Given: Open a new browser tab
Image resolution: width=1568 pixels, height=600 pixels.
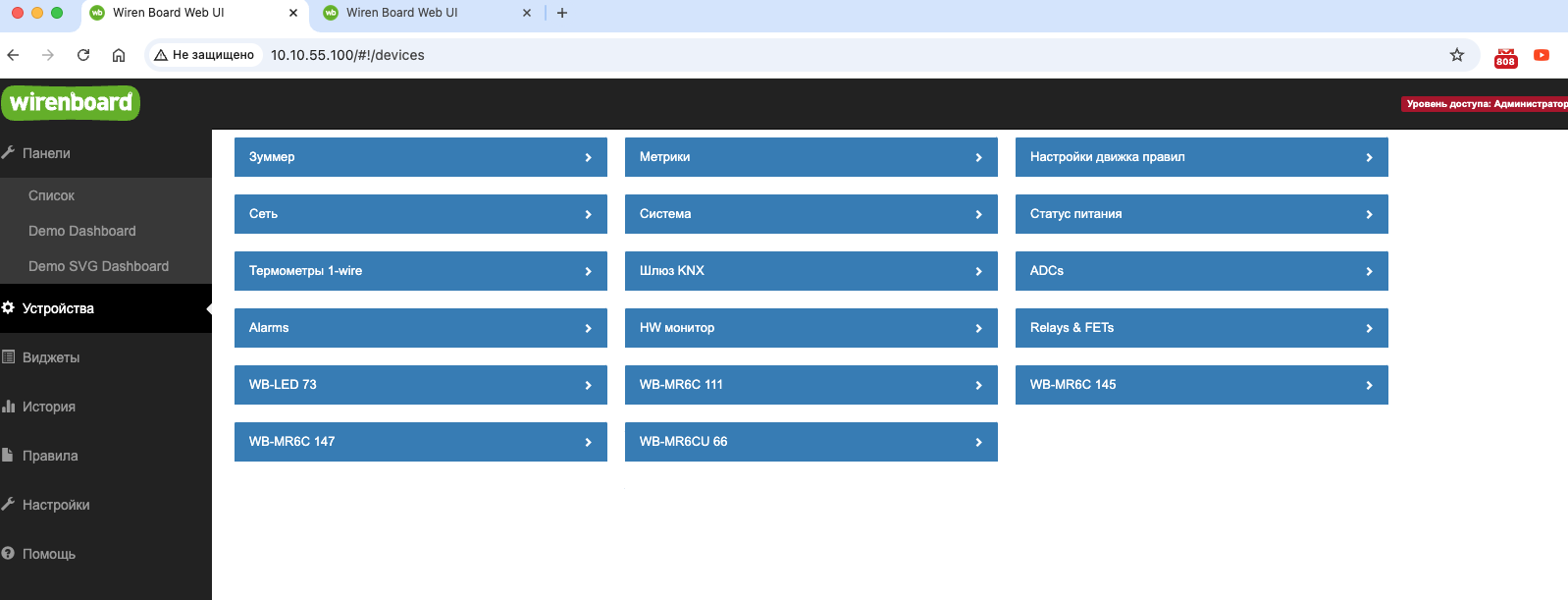Looking at the screenshot, I should (562, 13).
